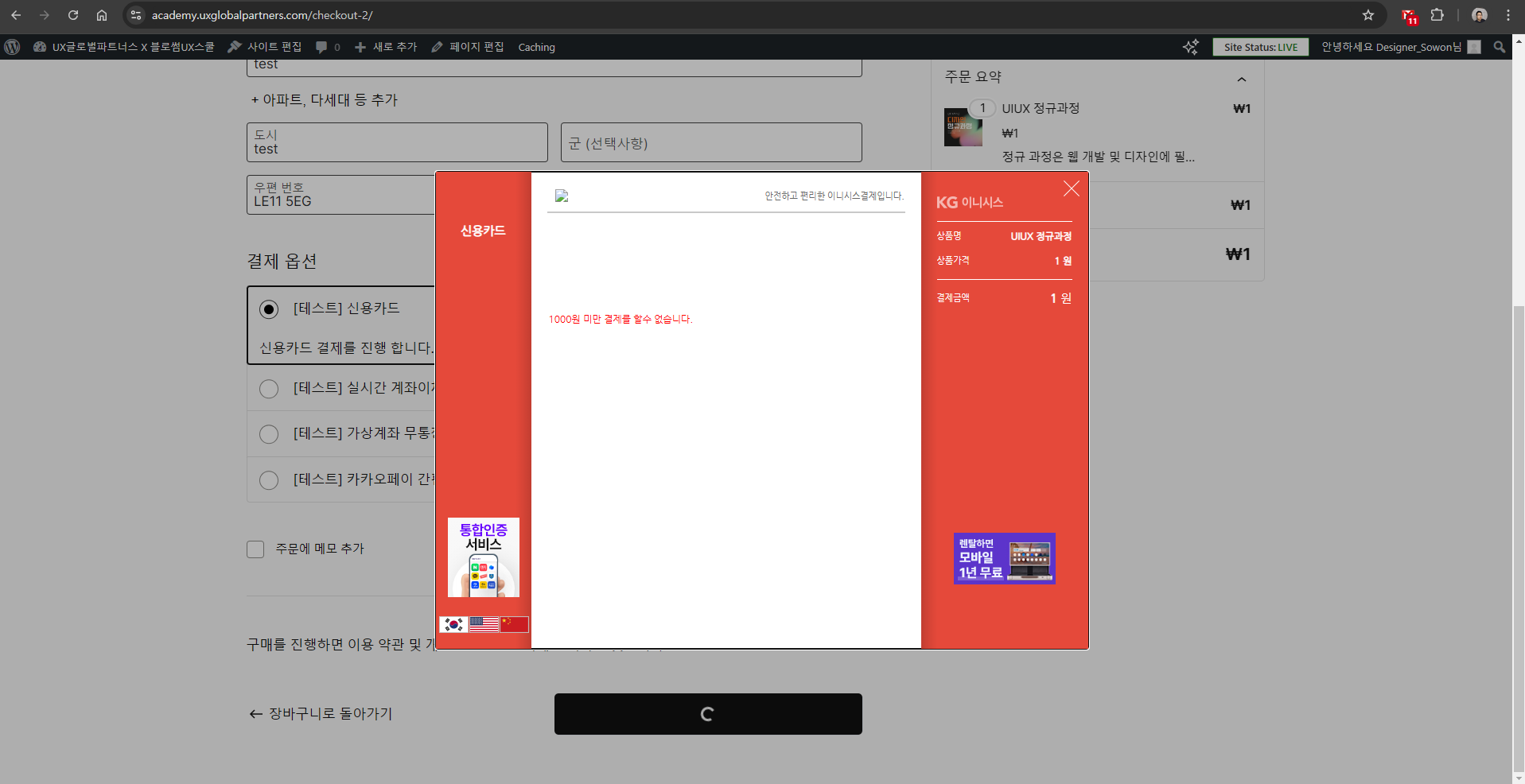Switch popup language to Korean flag
The image size is (1525, 784).
453,624
